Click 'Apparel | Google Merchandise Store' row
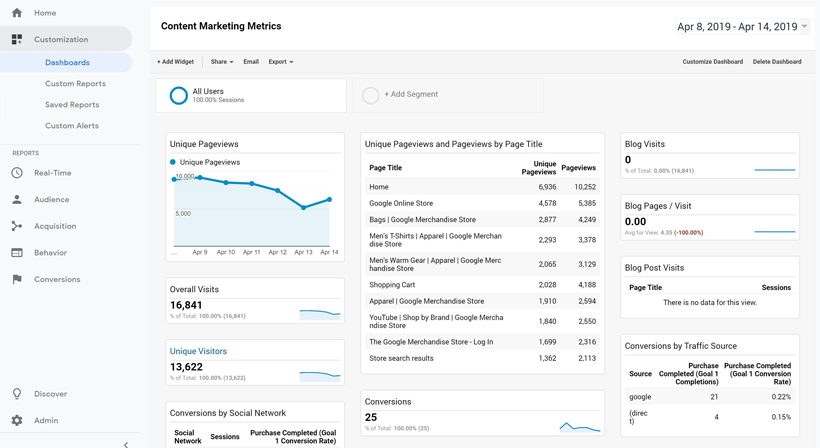Screen dimensions: 820x448 tap(482, 301)
